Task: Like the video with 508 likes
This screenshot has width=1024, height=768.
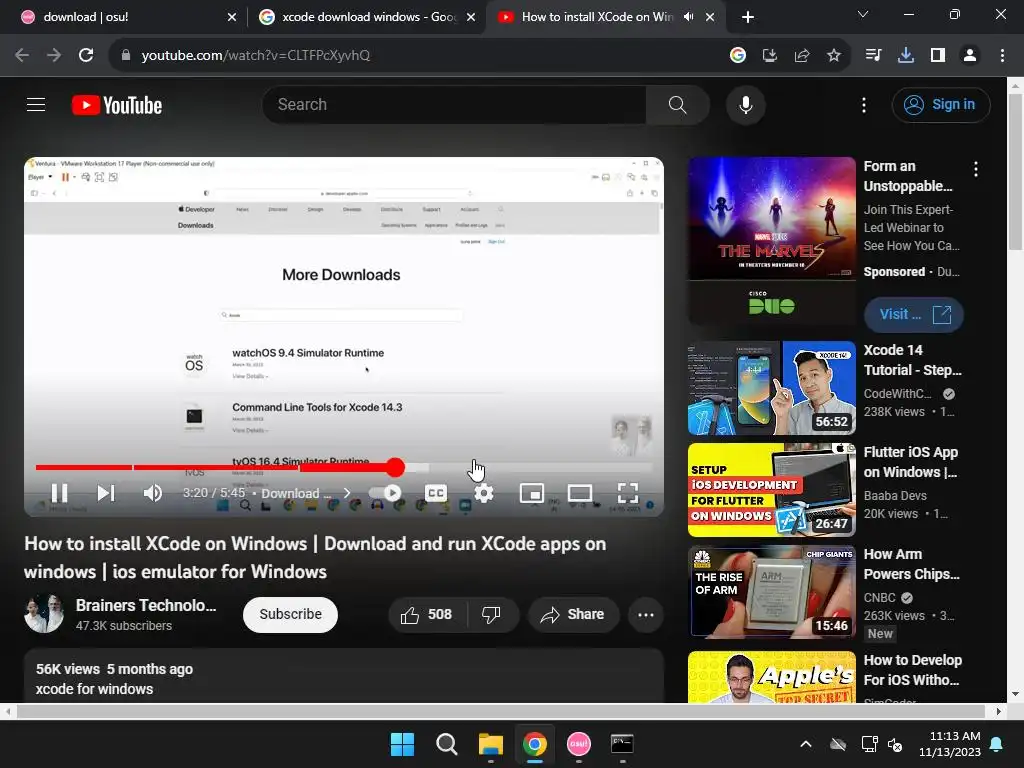Action: [x=427, y=615]
